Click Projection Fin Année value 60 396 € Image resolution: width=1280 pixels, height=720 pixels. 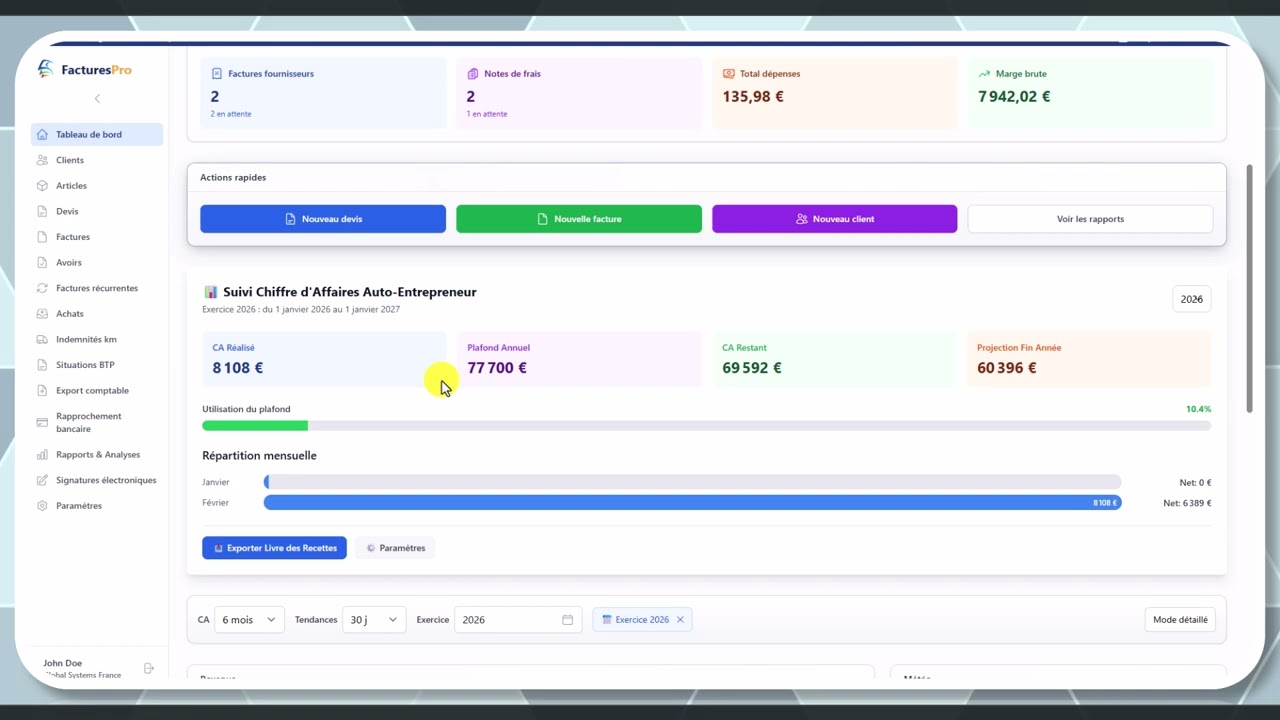tap(1007, 368)
